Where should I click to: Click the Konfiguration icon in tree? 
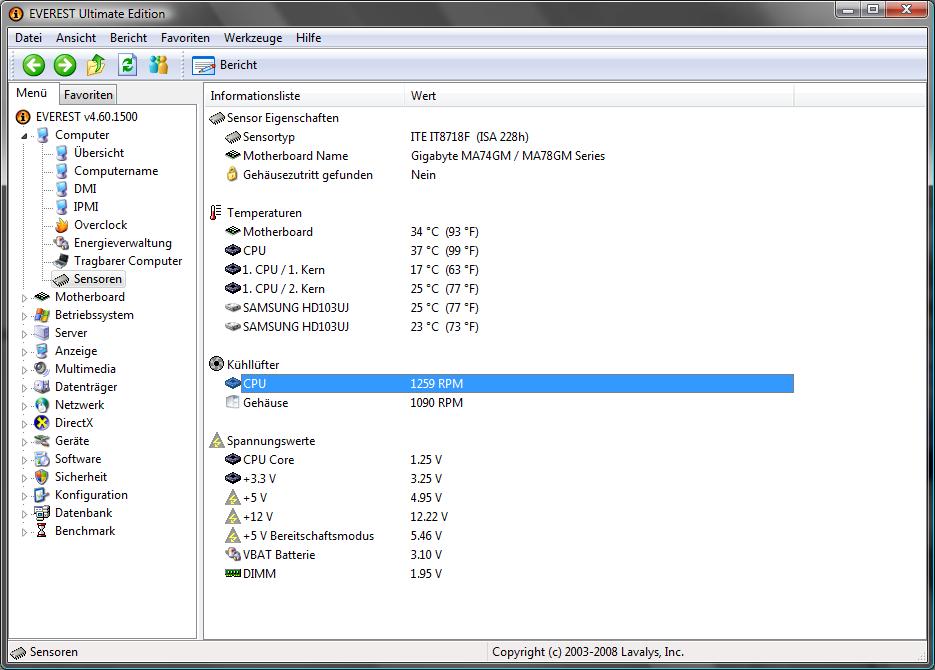pos(42,495)
